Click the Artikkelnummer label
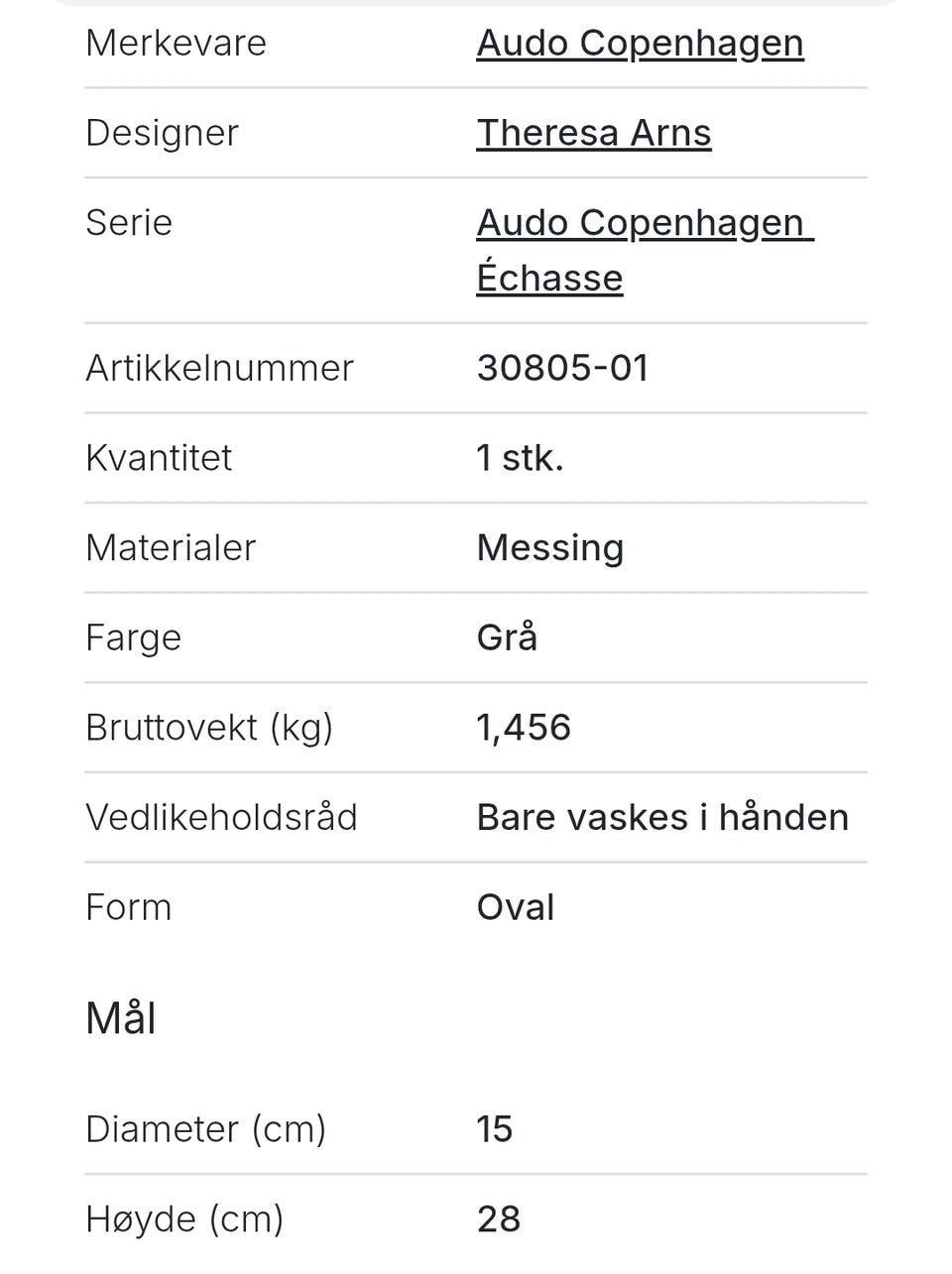 coord(219,368)
